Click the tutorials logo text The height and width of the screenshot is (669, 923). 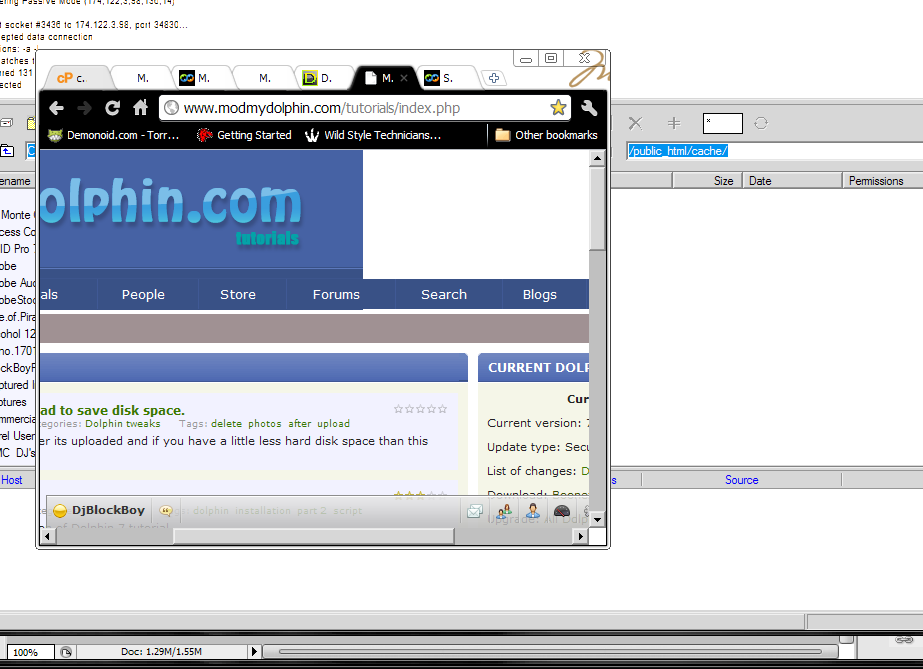coord(267,238)
